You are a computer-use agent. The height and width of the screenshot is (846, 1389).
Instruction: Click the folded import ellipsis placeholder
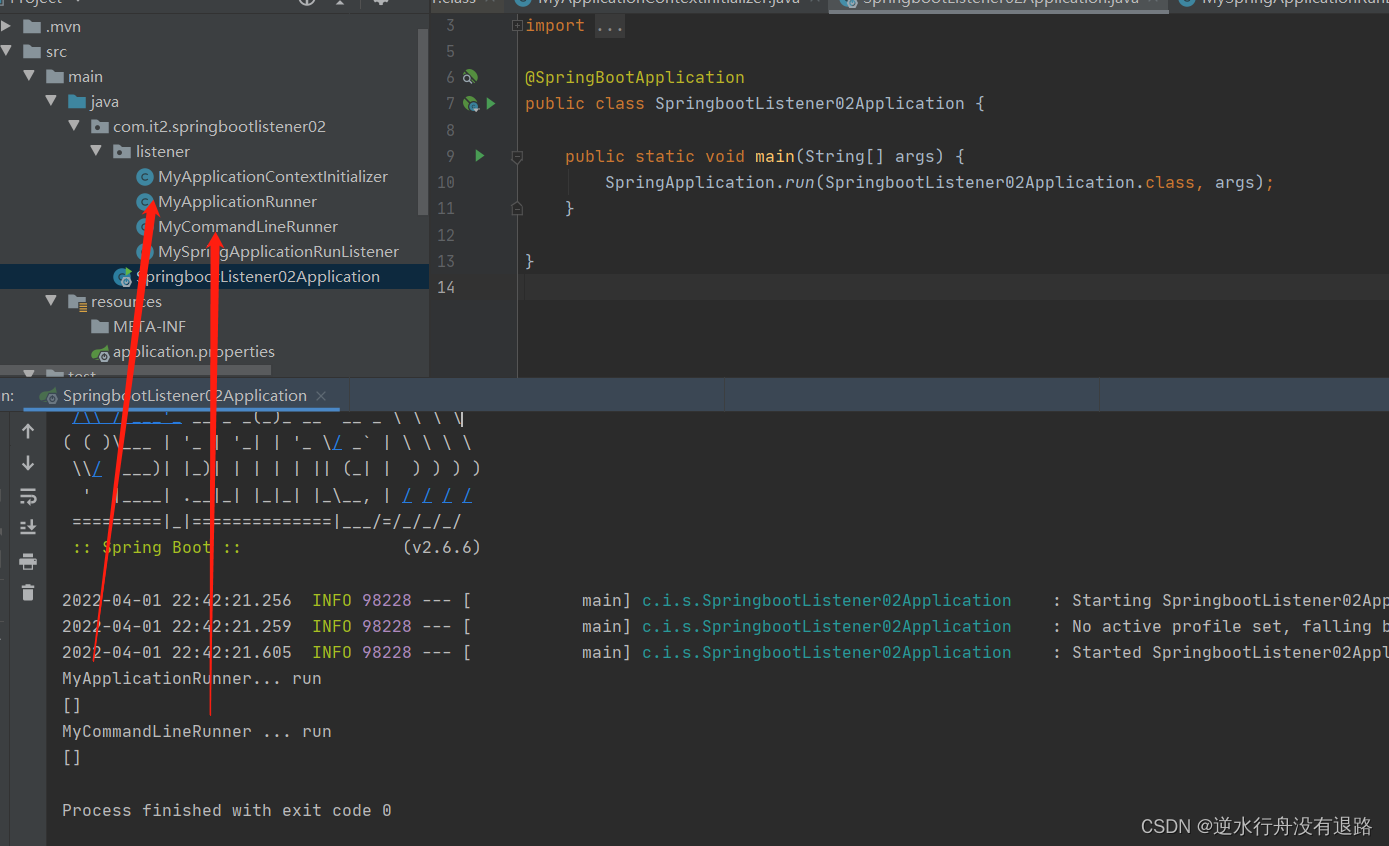[609, 26]
